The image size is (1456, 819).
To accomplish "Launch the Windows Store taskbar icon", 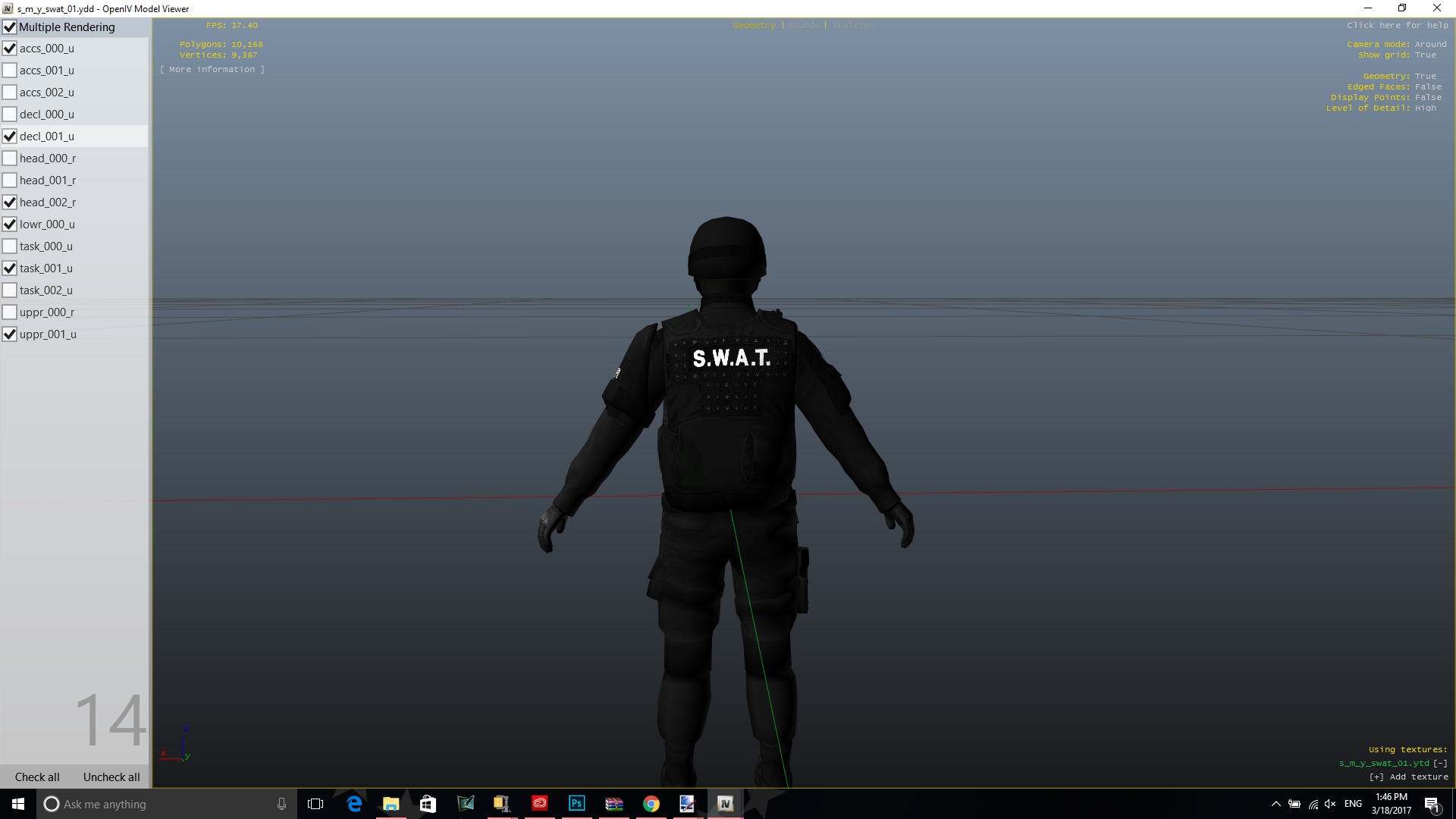I will point(428,804).
